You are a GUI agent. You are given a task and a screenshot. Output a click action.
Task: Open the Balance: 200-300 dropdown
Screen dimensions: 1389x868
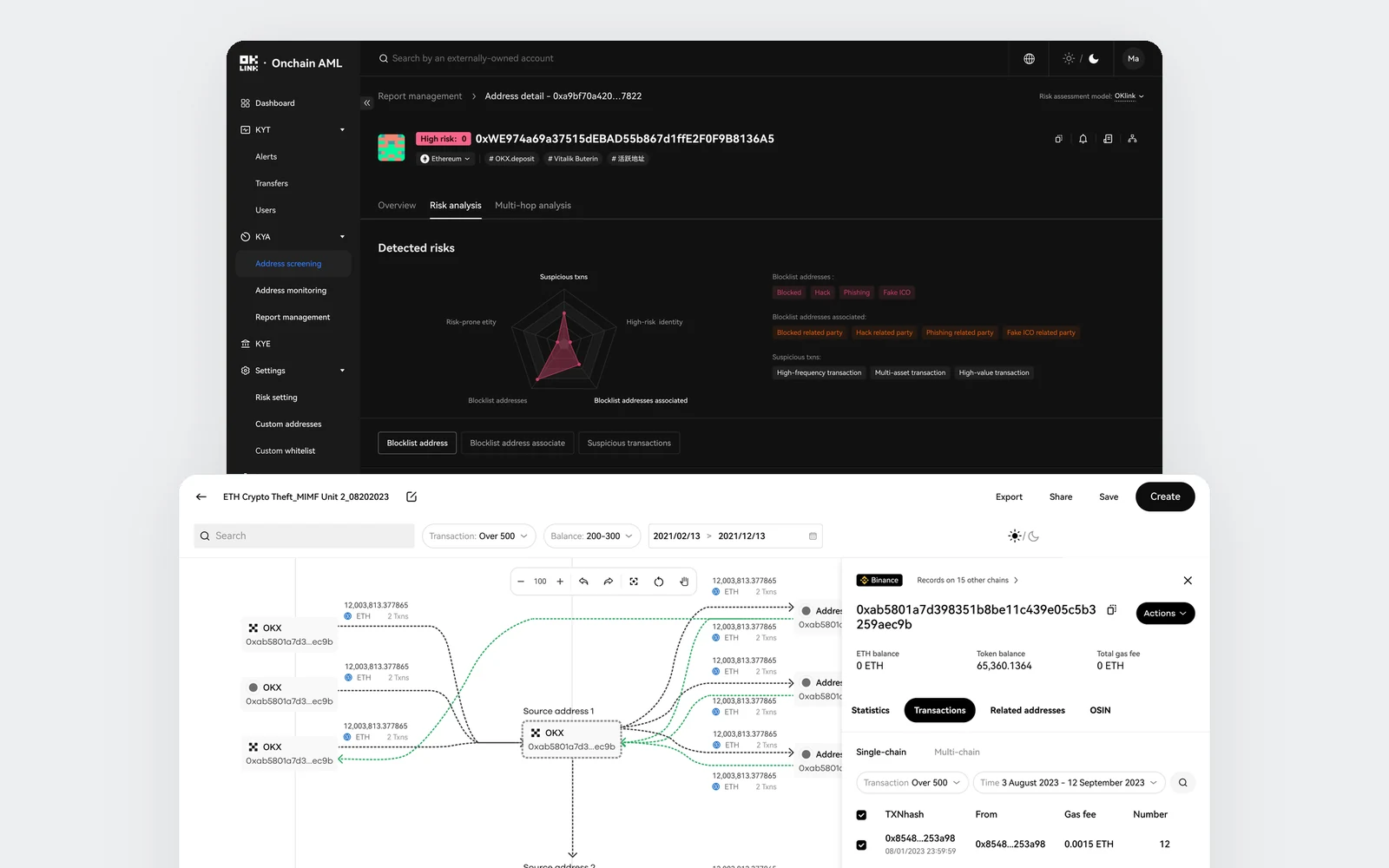click(592, 536)
